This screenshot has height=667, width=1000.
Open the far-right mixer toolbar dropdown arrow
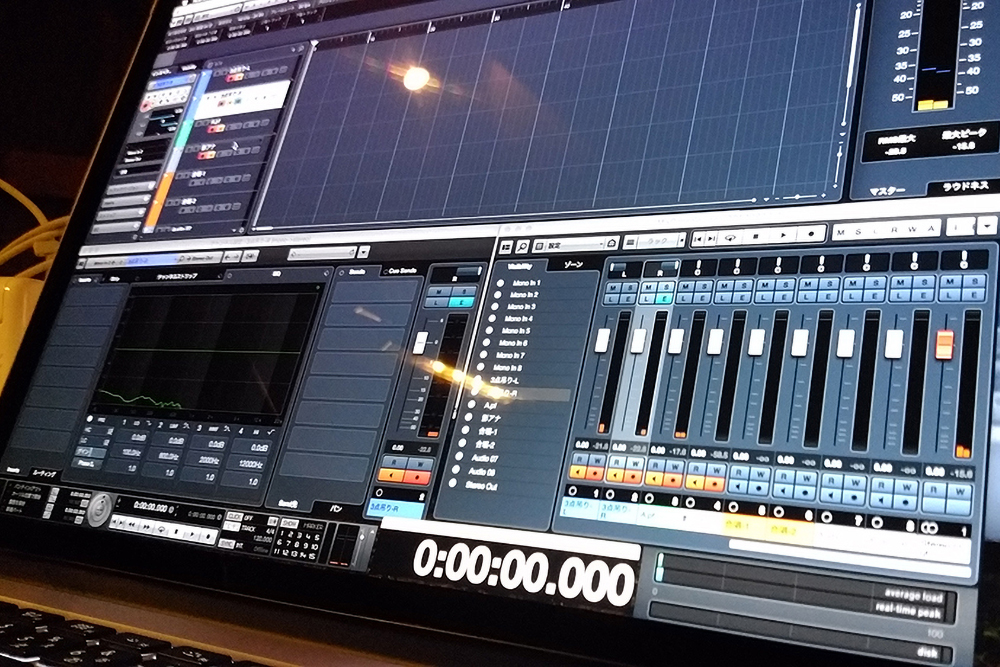(x=986, y=225)
